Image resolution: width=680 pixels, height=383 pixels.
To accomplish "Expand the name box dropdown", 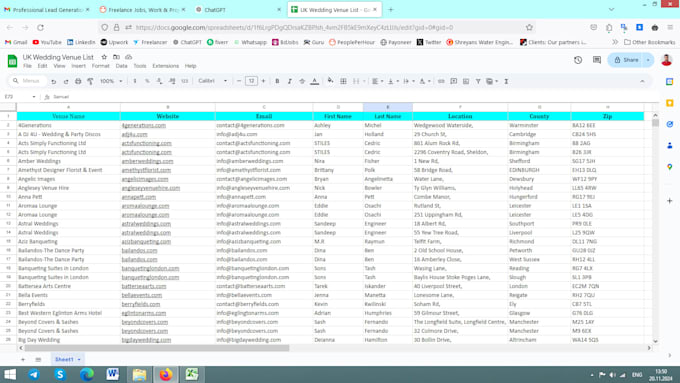I will tap(34, 97).
